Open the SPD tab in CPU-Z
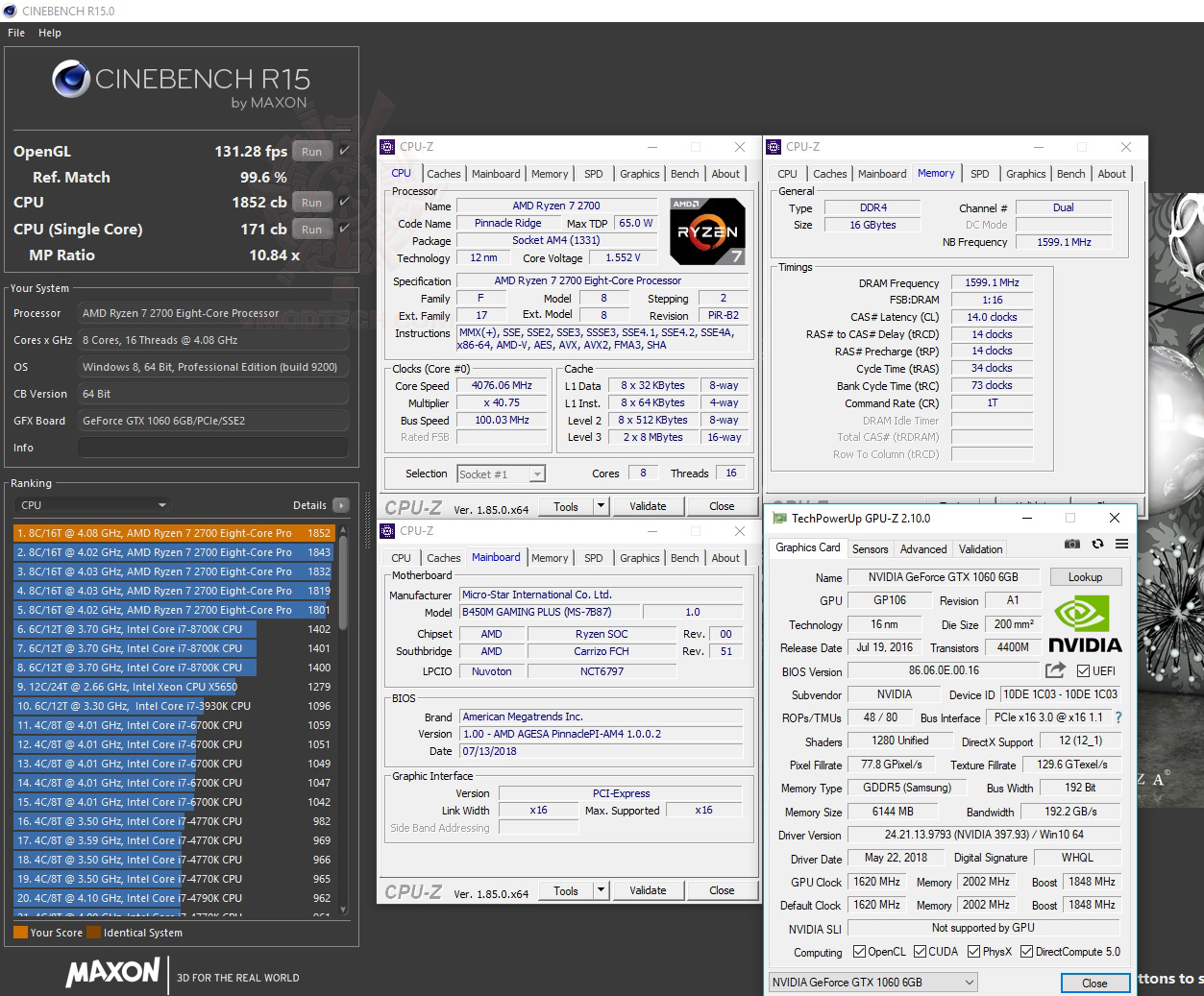This screenshot has width=1204, height=996. [593, 173]
